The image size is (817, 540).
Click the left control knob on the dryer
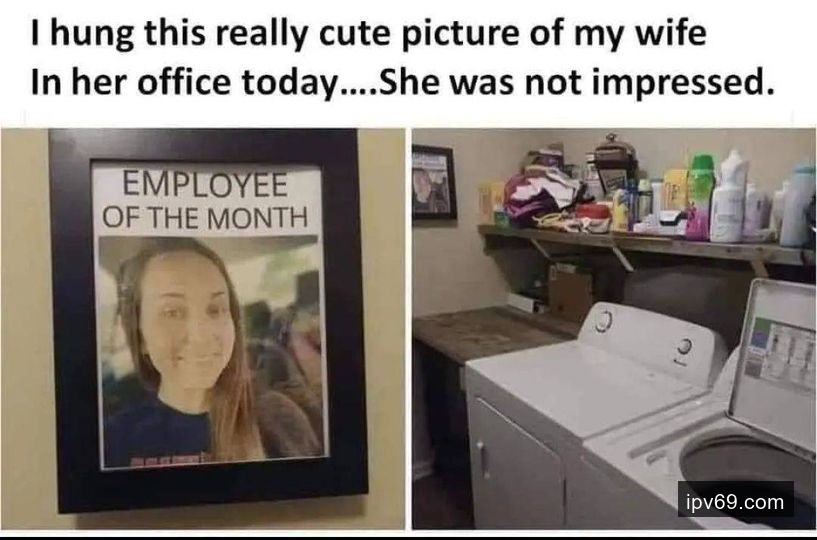(604, 319)
